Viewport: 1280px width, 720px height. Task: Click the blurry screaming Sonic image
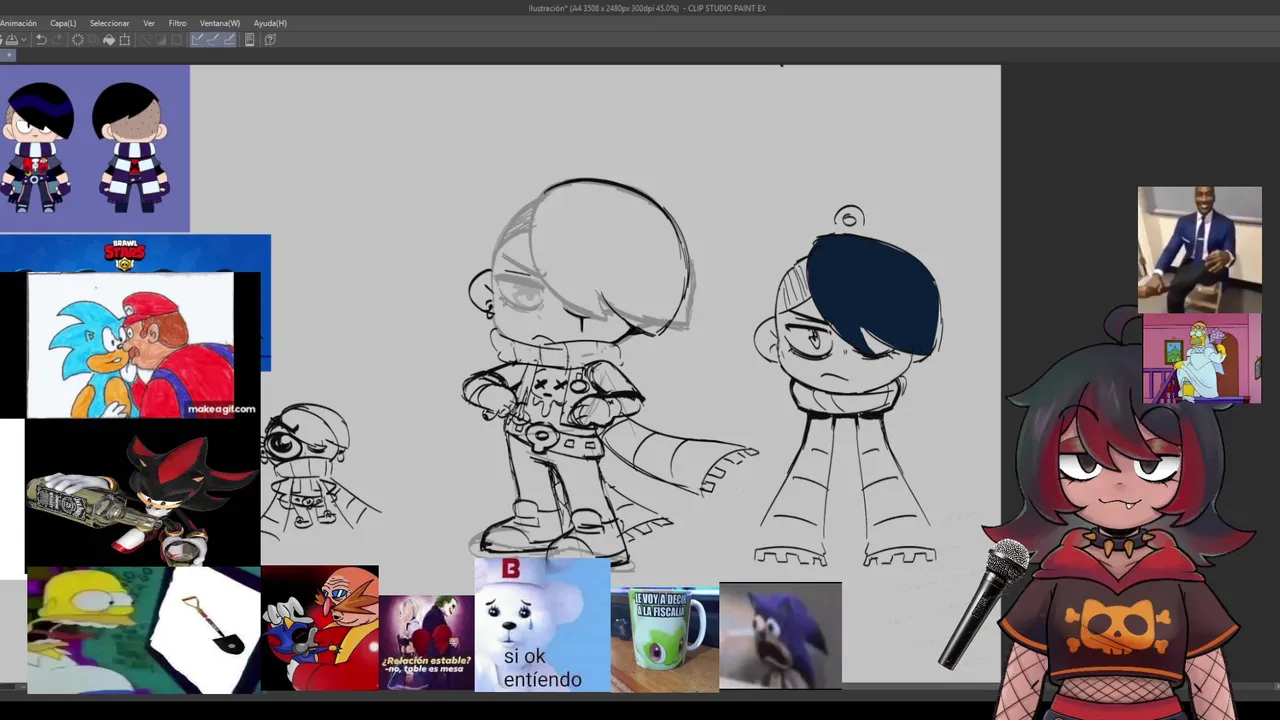coord(780,636)
